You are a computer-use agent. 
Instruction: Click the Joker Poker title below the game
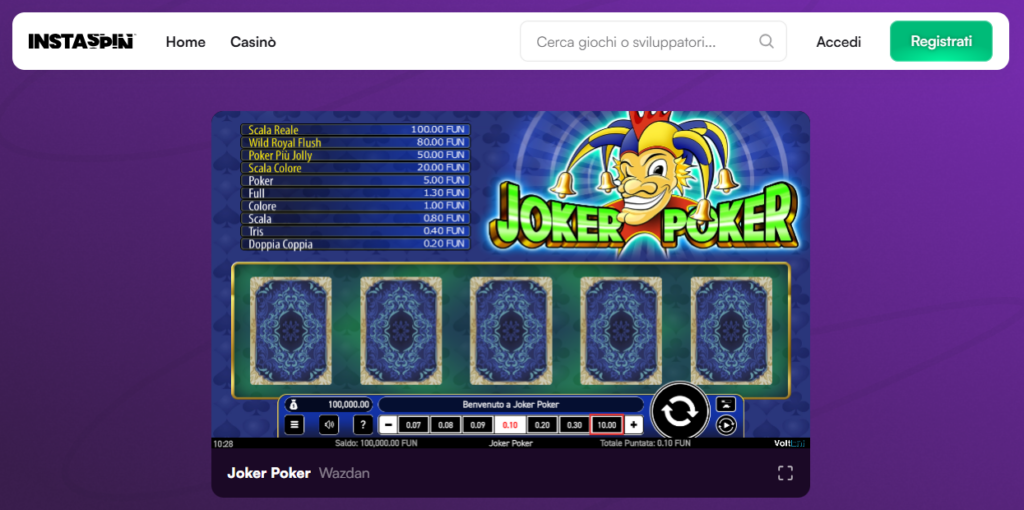269,473
